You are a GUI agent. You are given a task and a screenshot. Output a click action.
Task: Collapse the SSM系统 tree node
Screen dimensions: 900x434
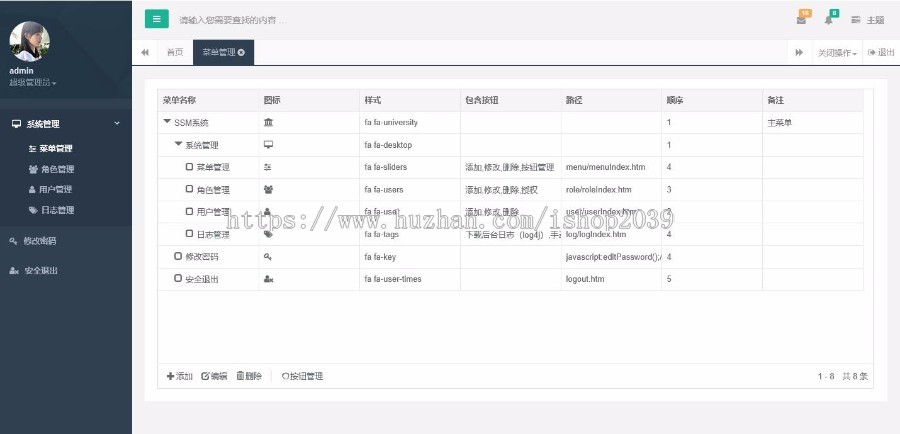coord(167,122)
